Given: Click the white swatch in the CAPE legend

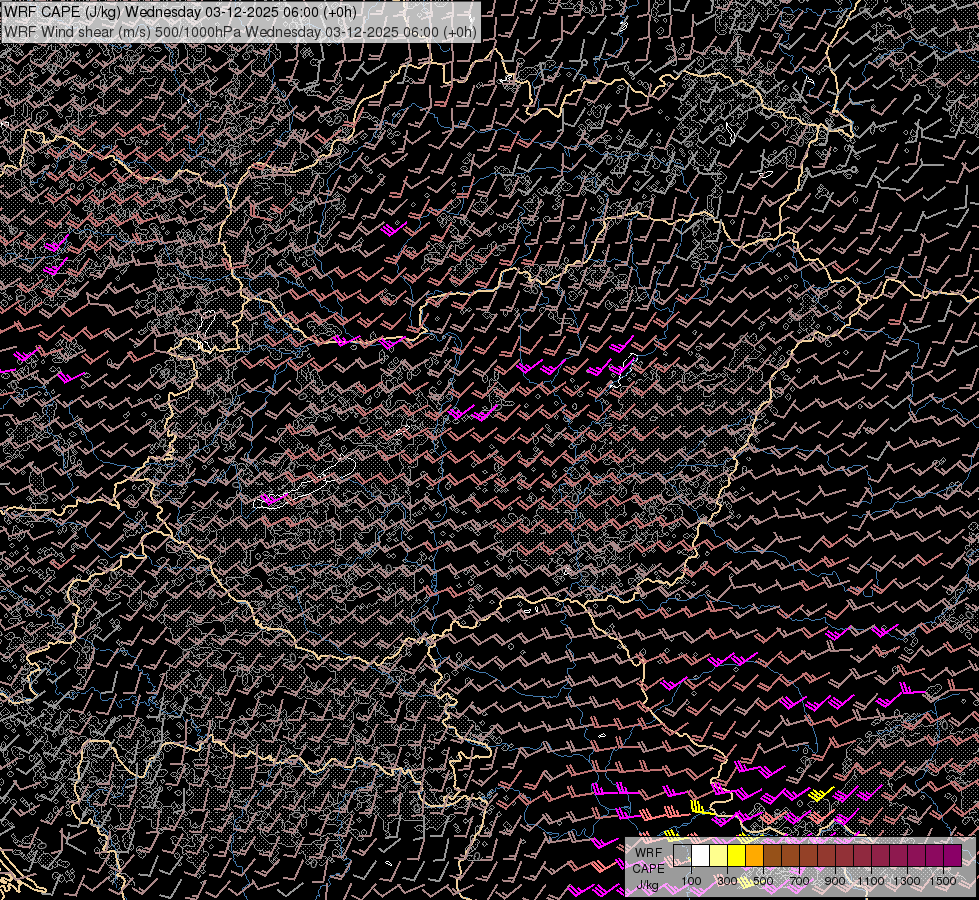Looking at the screenshot, I should pyautogui.click(x=701, y=855).
